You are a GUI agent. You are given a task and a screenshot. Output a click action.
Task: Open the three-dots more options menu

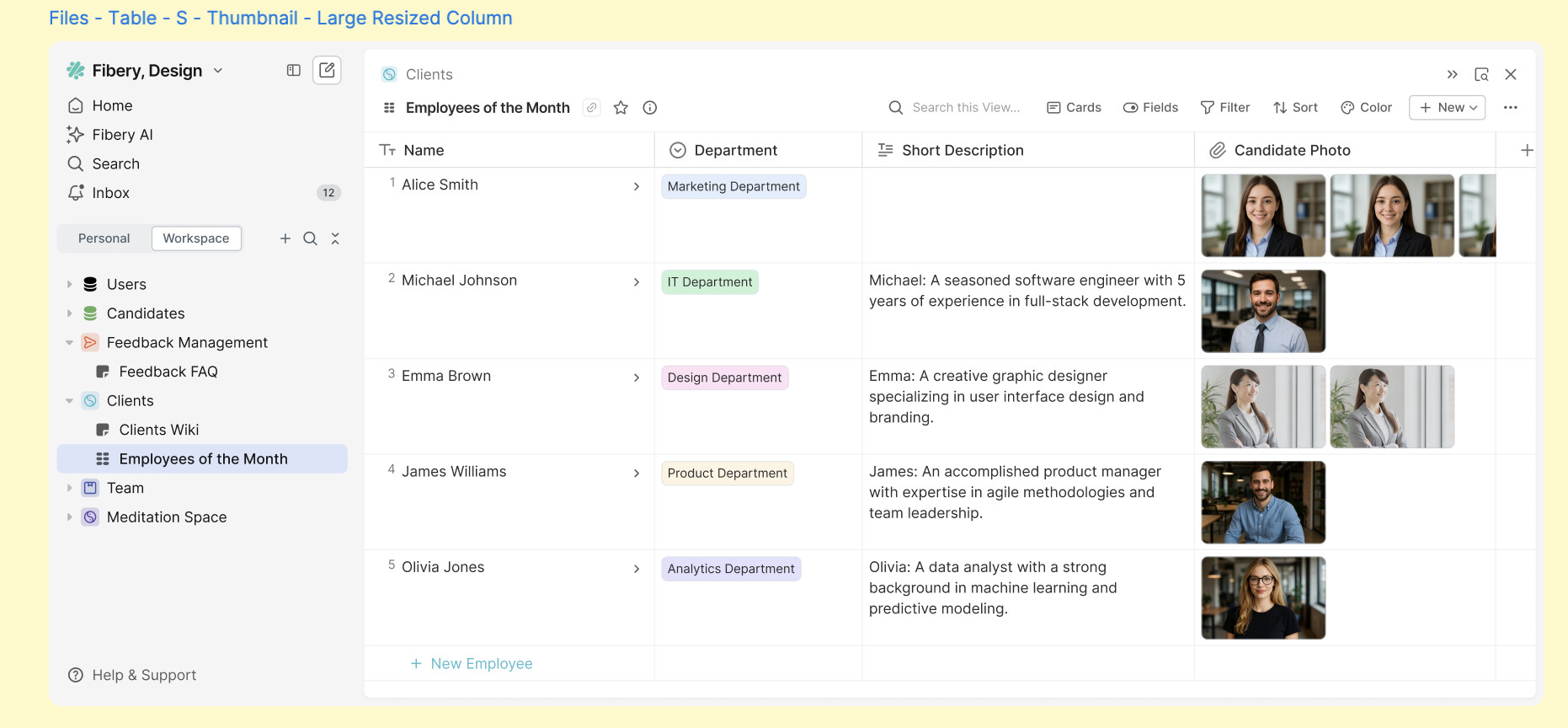point(1510,108)
